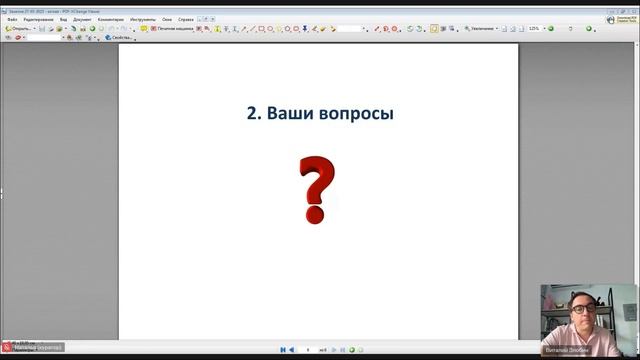The image size is (640, 360).
Task: Open the Справка menu
Action: 186,20
